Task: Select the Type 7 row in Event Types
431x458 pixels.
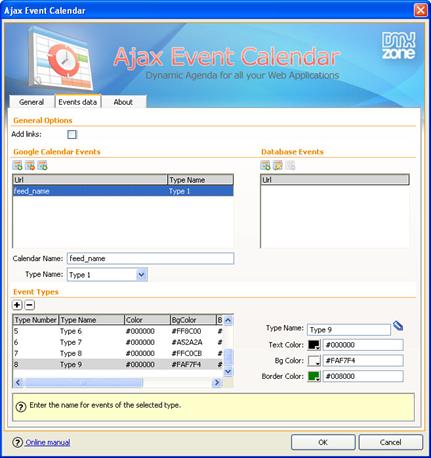Action: pyautogui.click(x=118, y=342)
